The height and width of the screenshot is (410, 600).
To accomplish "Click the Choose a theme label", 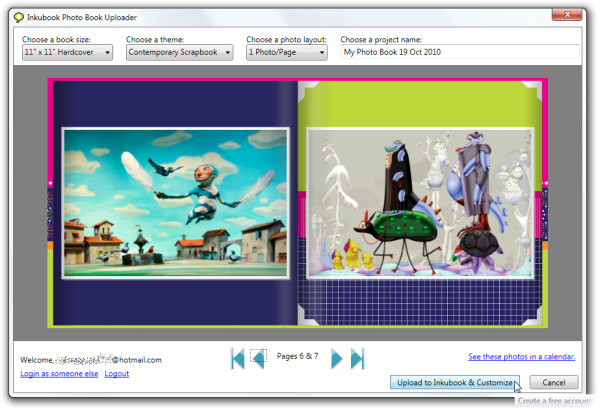I will tap(155, 39).
